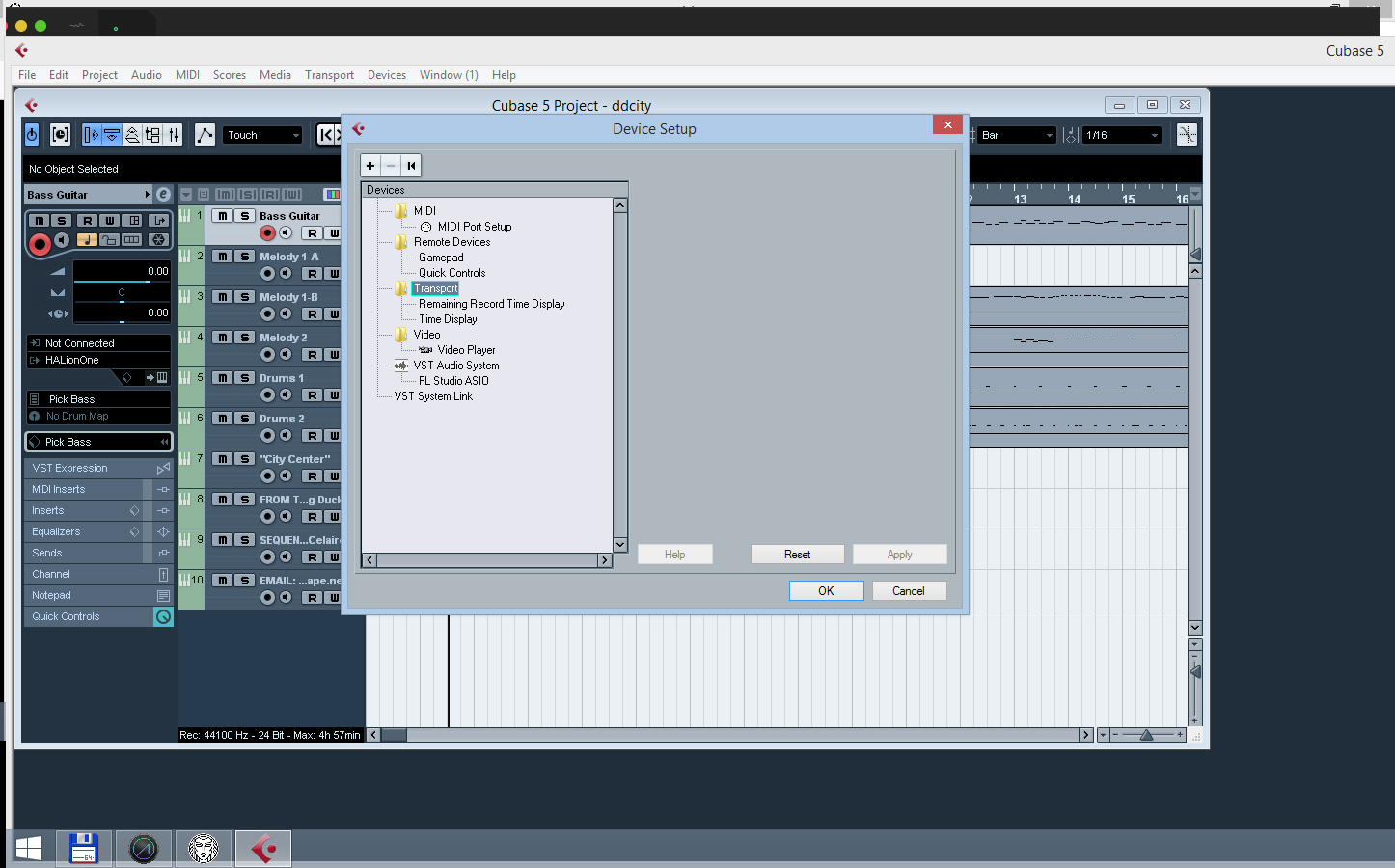
Task: Click the performance meter icon in toolbar
Action: click(60, 135)
